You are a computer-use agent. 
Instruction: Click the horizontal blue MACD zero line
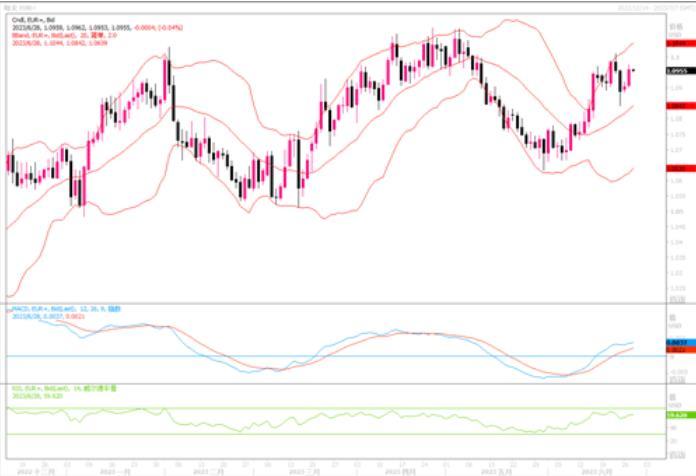300,356
